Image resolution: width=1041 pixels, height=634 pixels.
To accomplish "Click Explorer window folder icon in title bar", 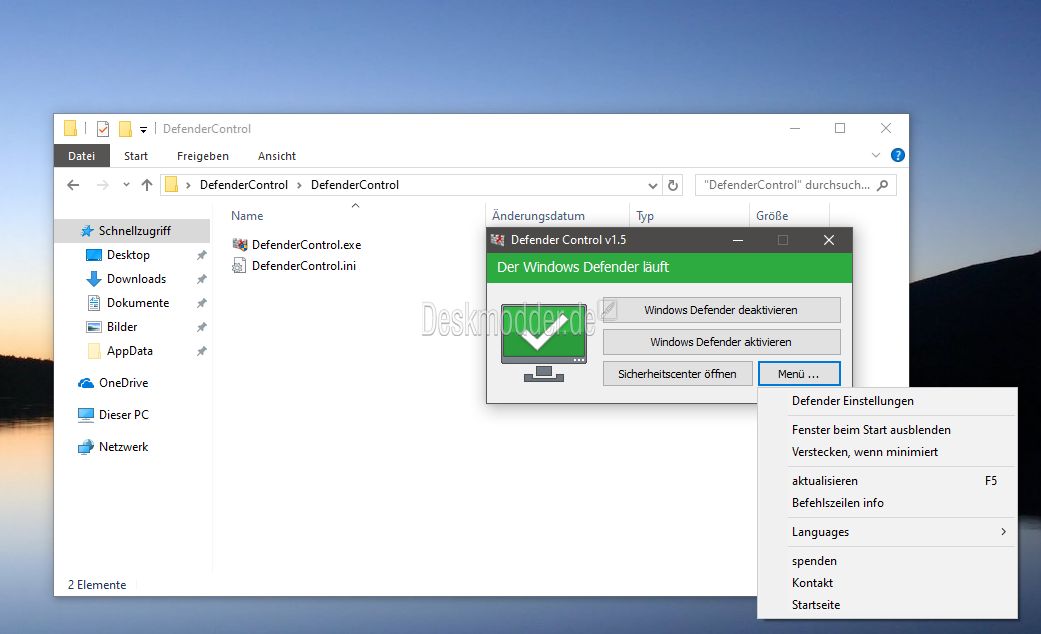I will pos(70,128).
